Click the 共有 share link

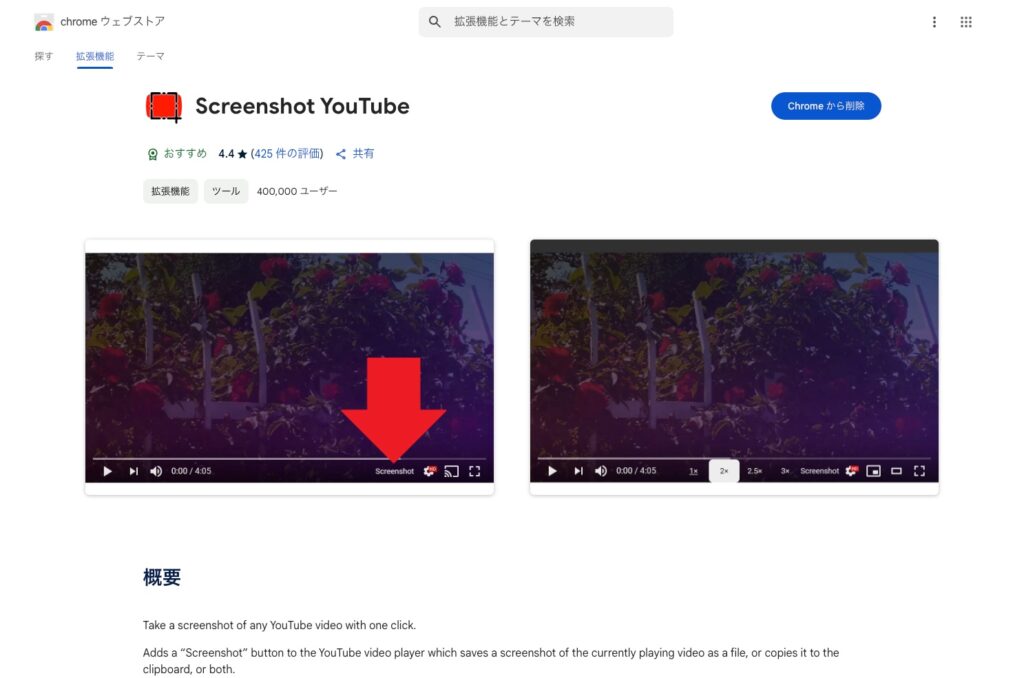coord(363,153)
